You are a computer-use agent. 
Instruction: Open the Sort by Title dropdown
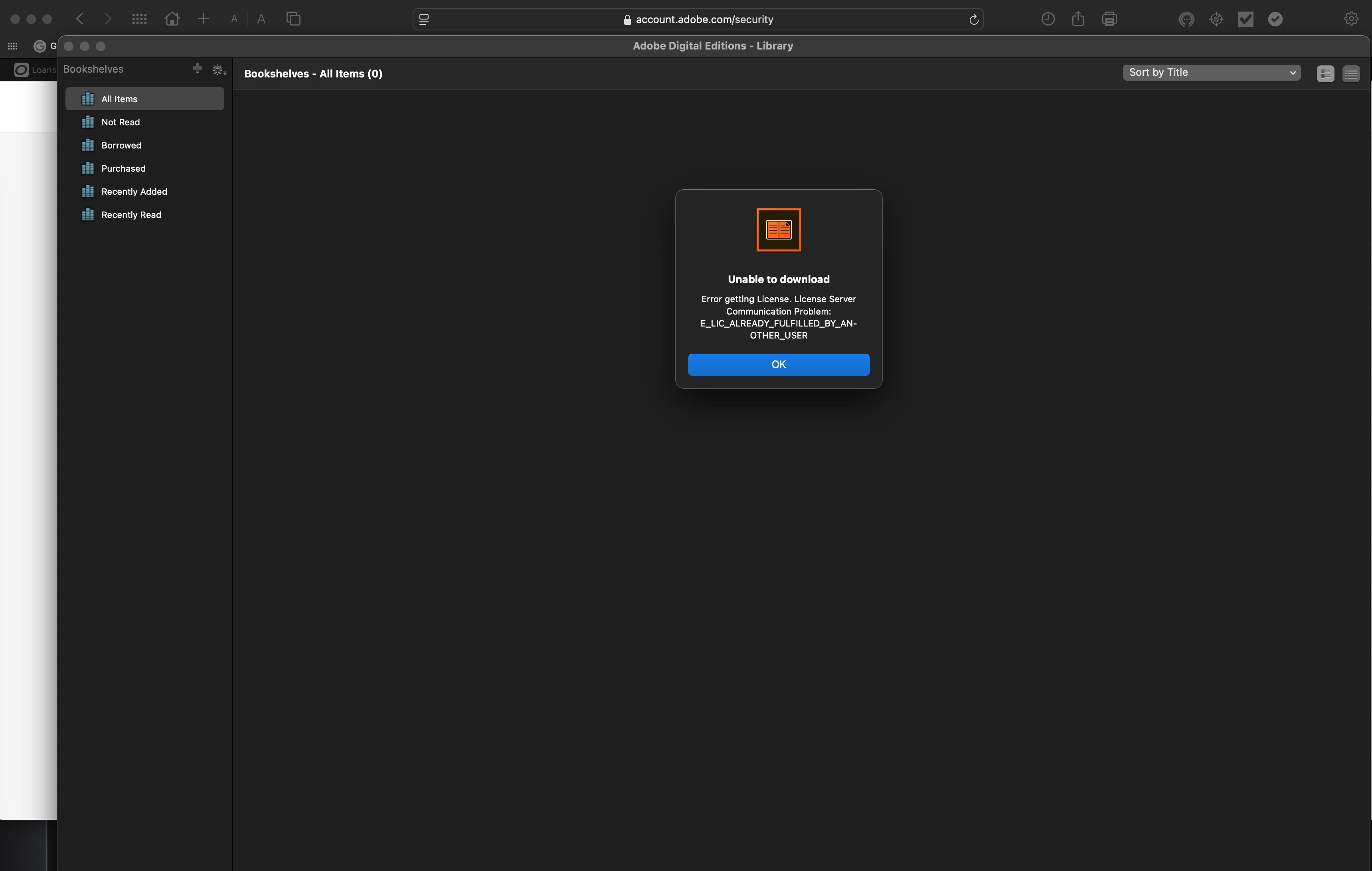1211,72
